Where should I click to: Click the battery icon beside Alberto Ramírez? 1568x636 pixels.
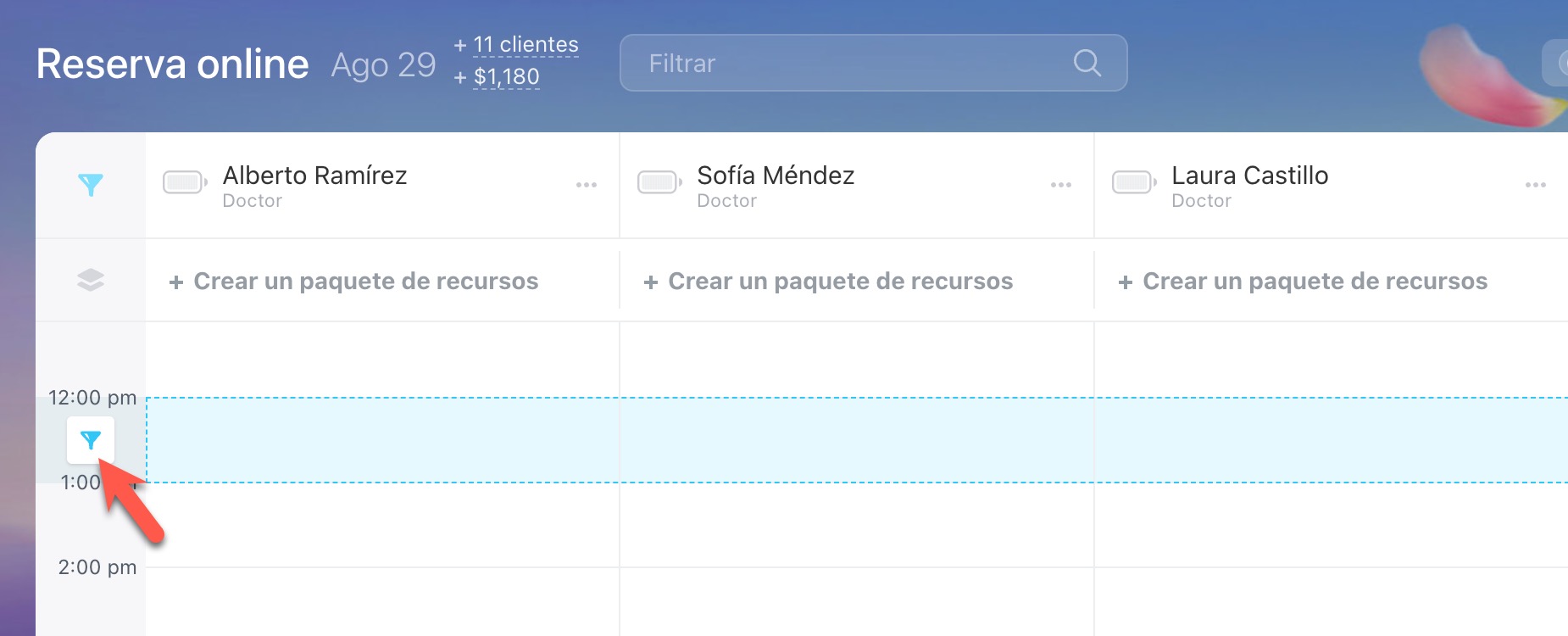[x=185, y=182]
